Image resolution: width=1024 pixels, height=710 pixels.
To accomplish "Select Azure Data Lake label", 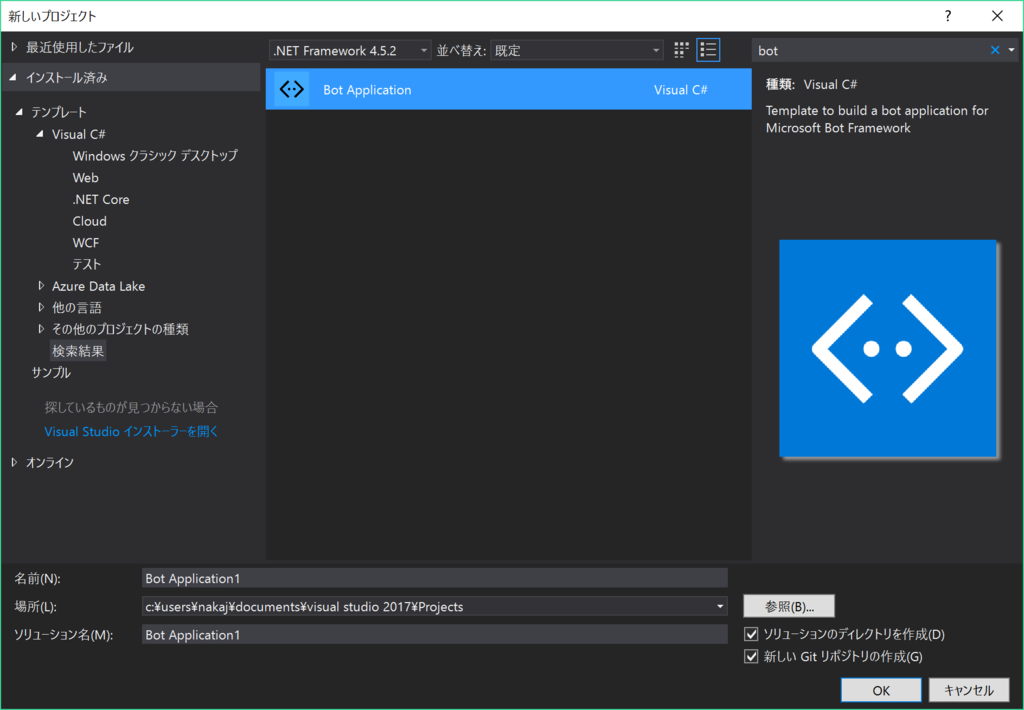I will 99,286.
